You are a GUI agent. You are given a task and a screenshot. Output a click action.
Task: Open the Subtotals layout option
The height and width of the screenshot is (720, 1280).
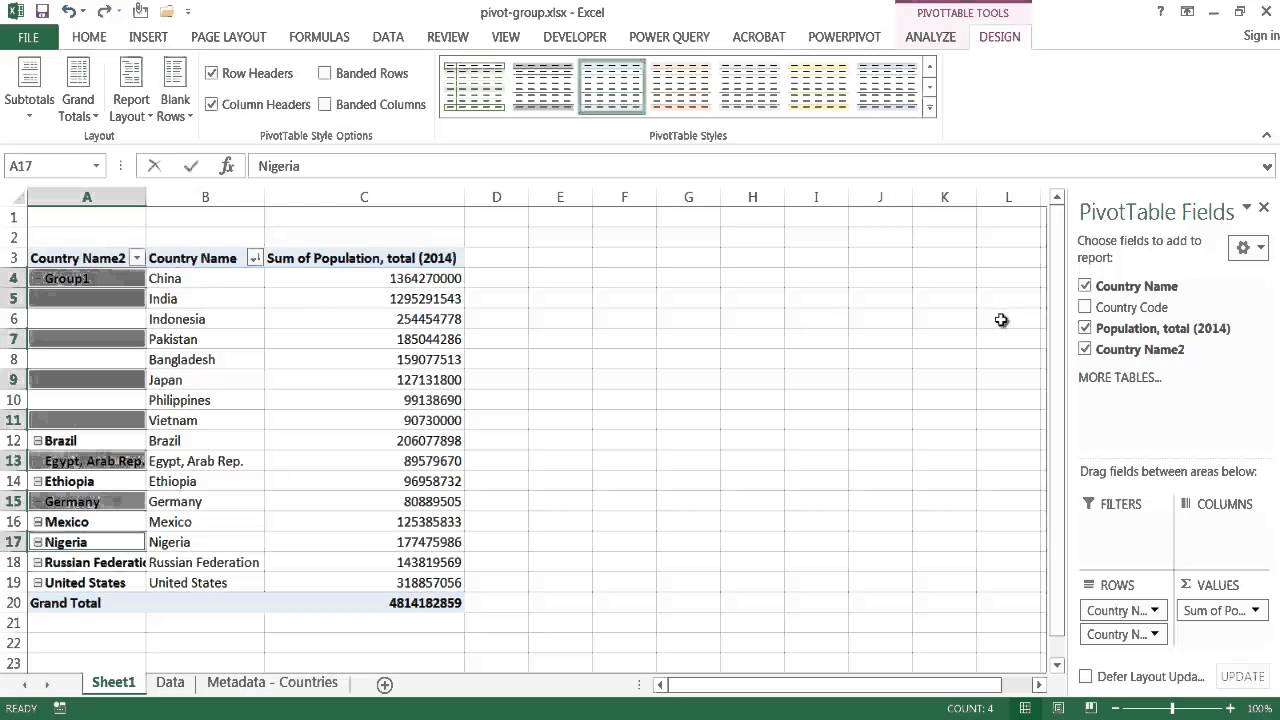click(29, 90)
